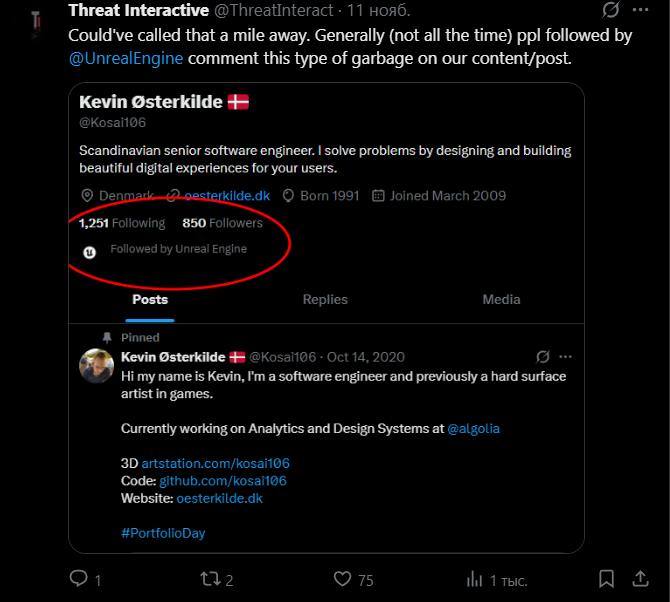Click the repost icon with count 2
The image size is (670, 602).
[211, 579]
